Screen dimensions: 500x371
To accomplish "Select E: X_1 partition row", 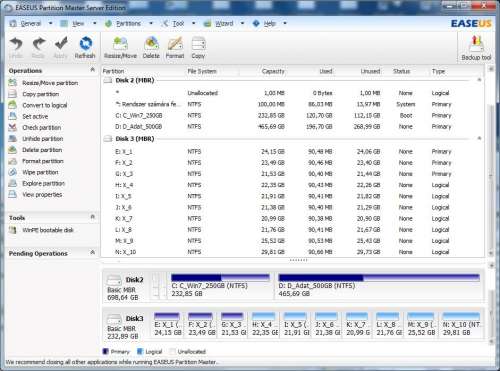I will pyautogui.click(x=292, y=152).
